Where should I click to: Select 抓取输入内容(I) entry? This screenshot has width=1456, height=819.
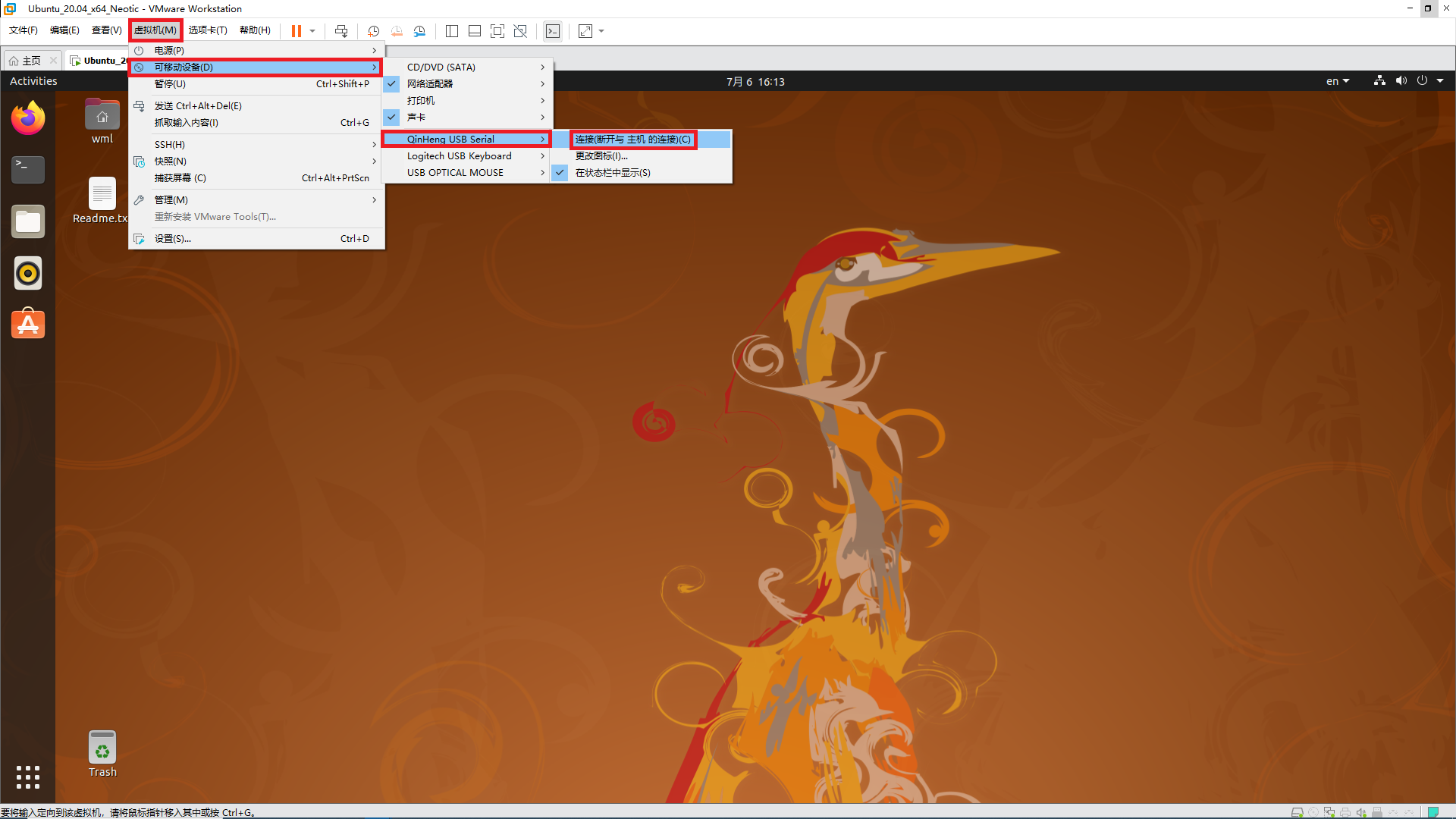[x=256, y=123]
